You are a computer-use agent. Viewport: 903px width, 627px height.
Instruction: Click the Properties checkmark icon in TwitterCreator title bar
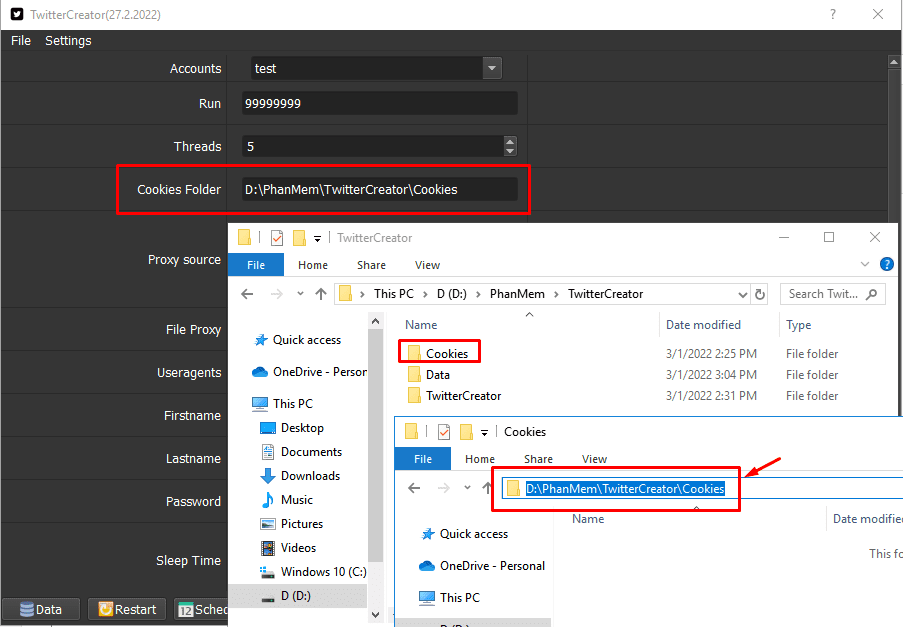coord(277,238)
